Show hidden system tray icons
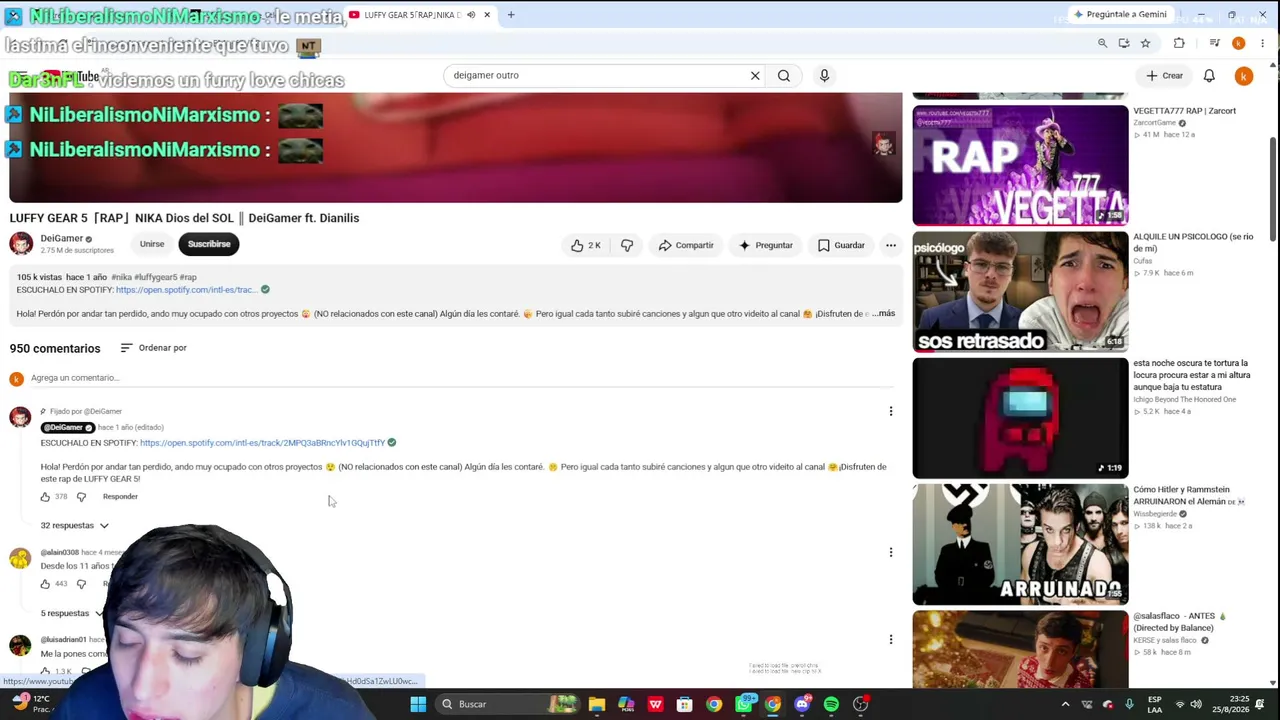This screenshot has width=1280, height=720. click(1065, 704)
